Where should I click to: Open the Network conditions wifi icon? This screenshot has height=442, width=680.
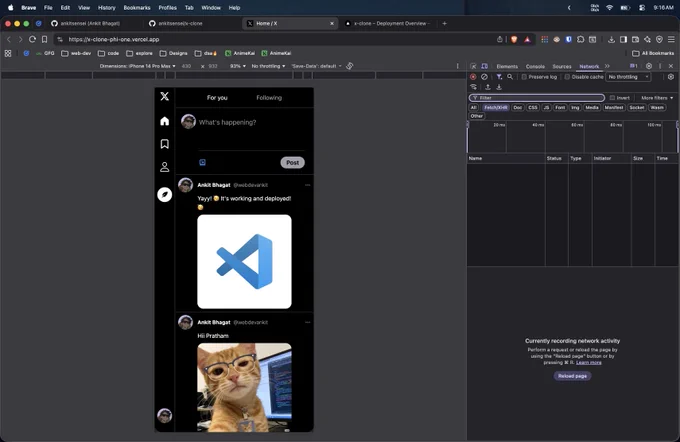click(473, 87)
